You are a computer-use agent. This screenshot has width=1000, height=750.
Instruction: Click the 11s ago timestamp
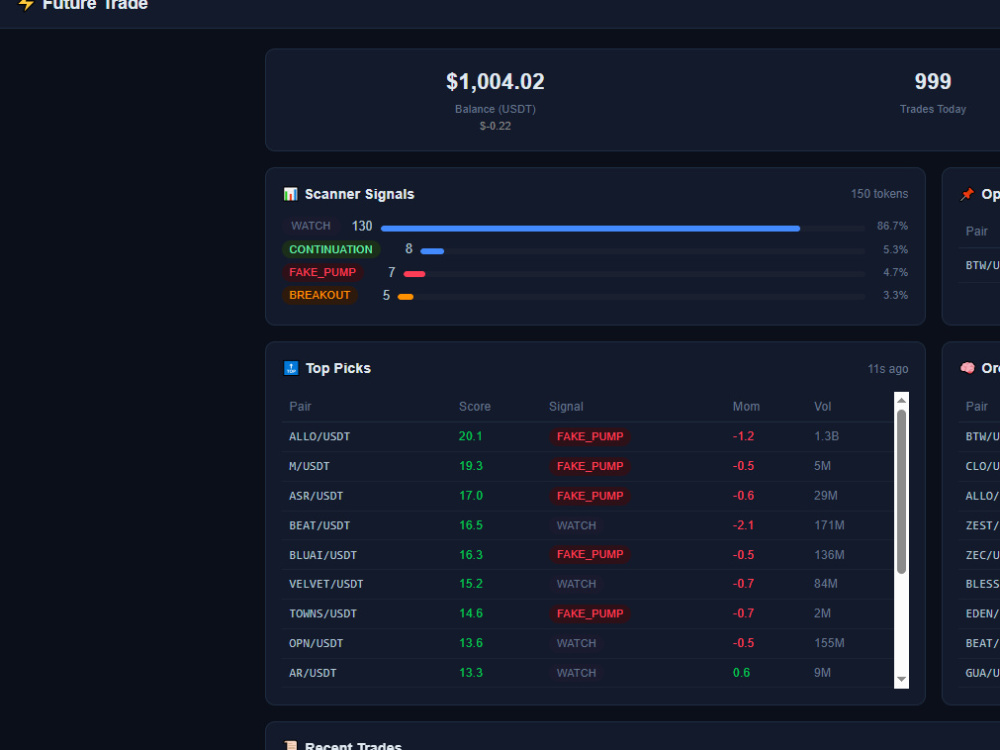tap(888, 369)
